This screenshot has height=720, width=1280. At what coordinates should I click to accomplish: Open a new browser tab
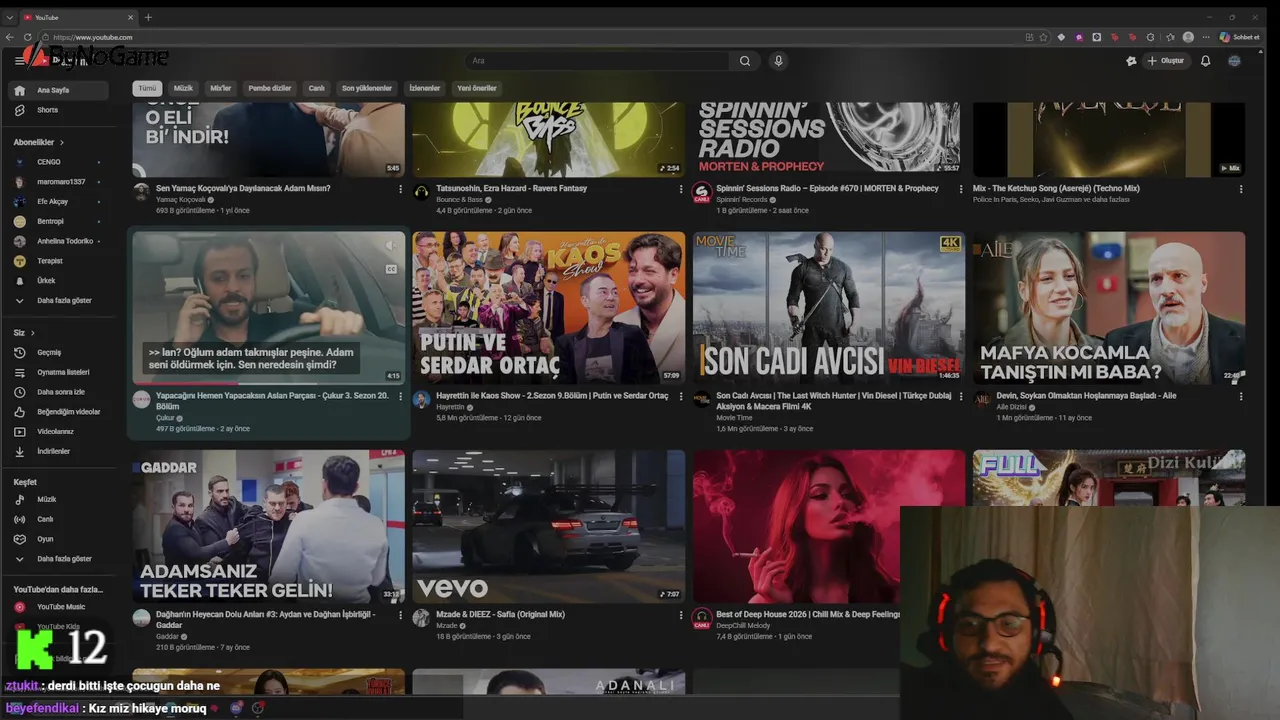[148, 17]
